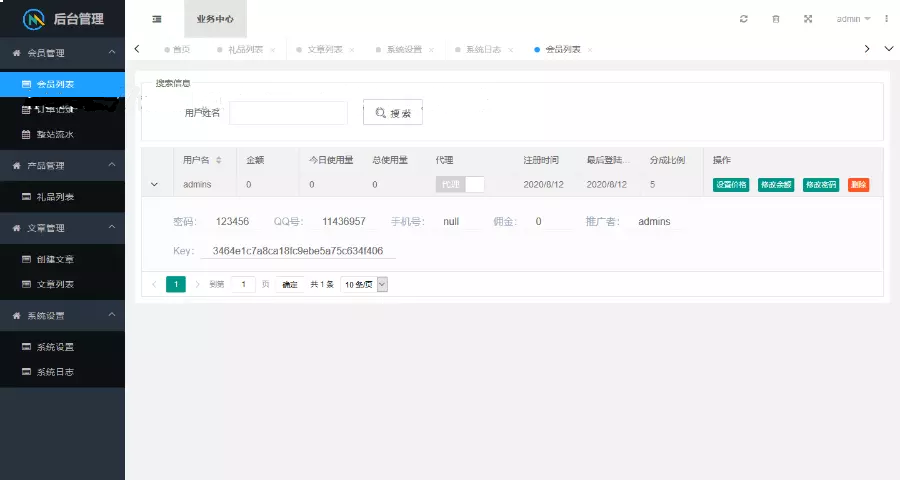The width and height of the screenshot is (900, 480).
Task: Click the 注册时间 value 2020/8/12
Action: [x=544, y=184]
